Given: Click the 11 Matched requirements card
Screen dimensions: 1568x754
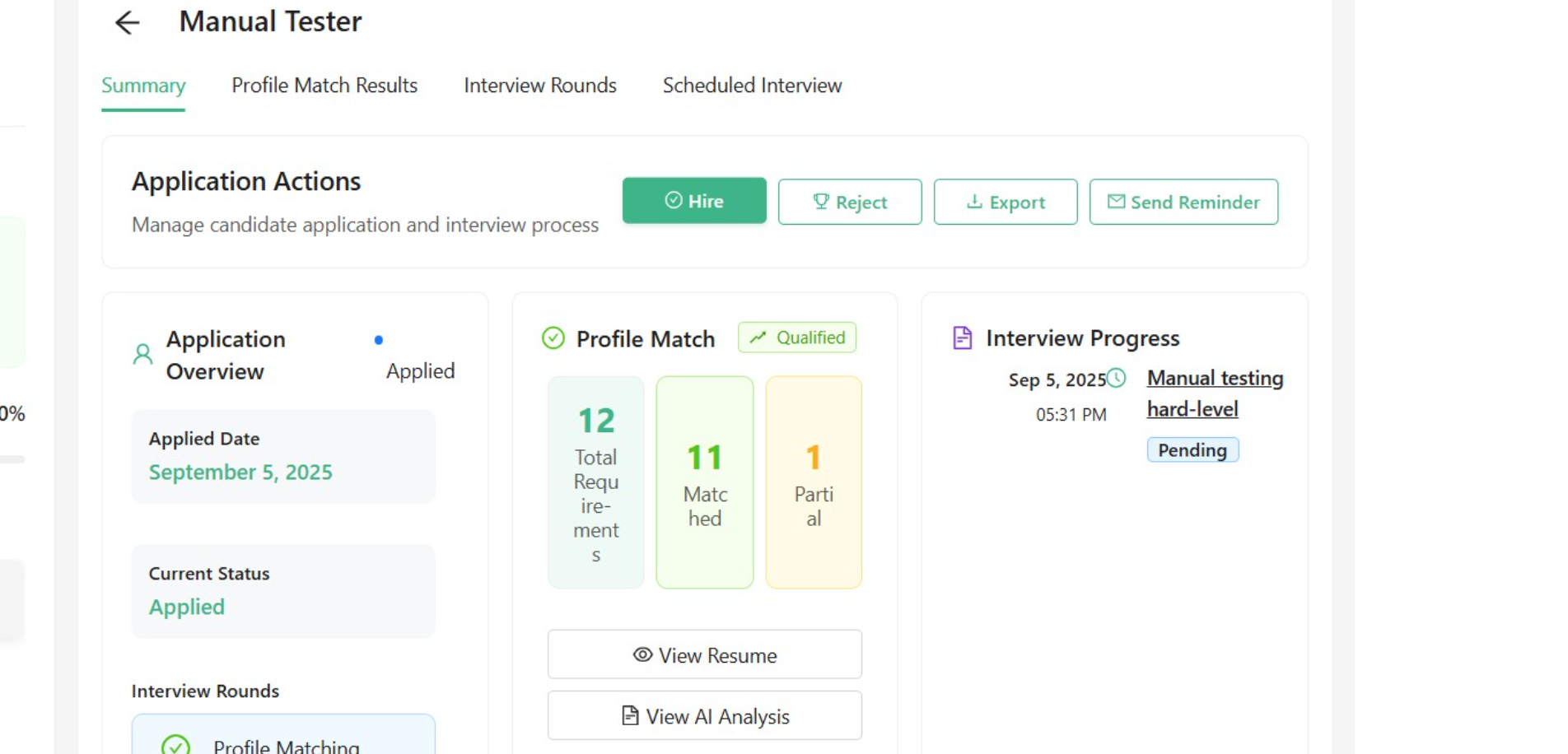Looking at the screenshot, I should click(x=704, y=482).
